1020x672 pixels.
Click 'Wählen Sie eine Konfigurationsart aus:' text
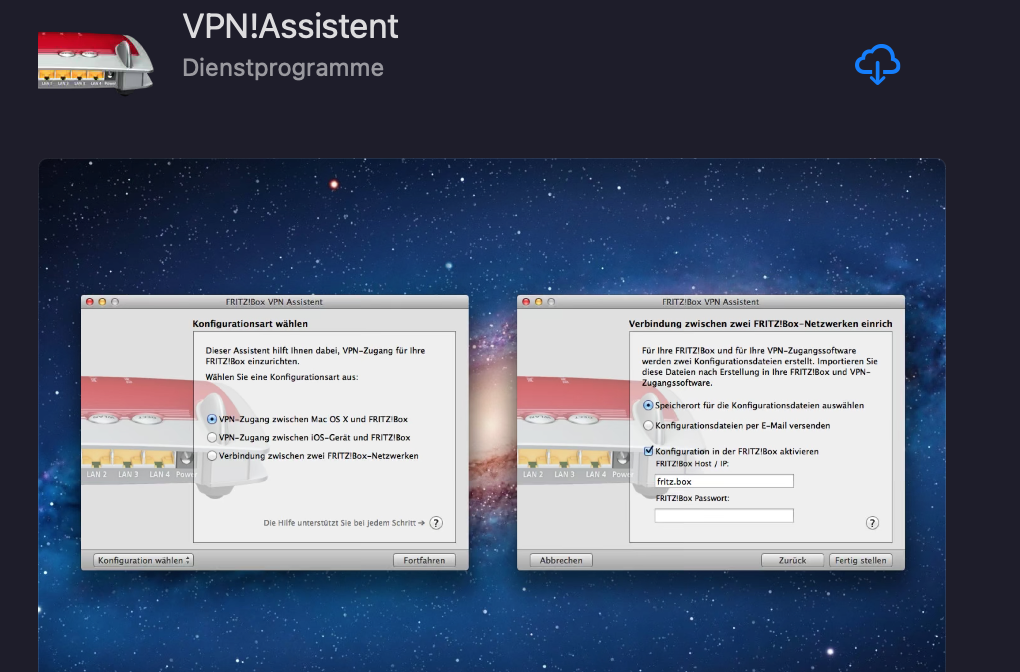click(282, 377)
